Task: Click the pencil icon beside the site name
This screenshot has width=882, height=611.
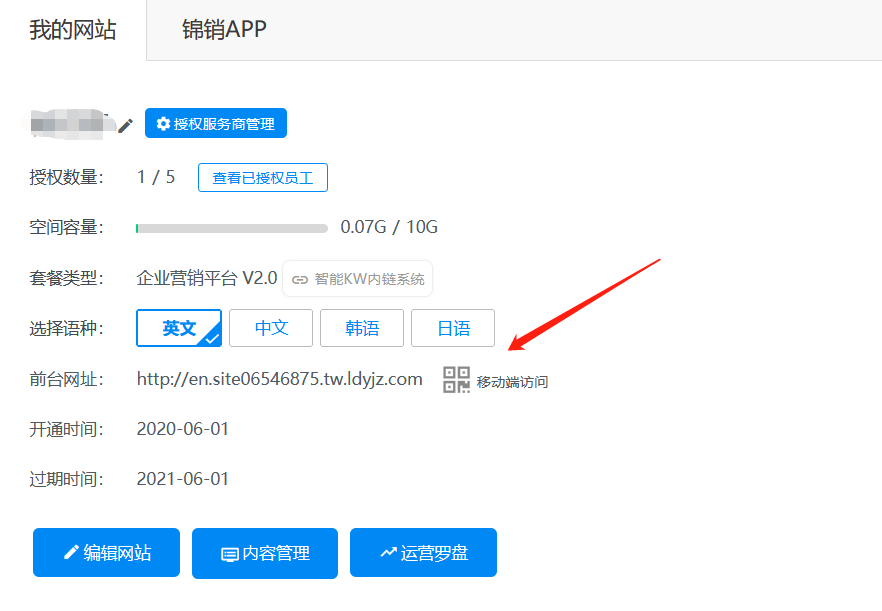Action: point(125,125)
